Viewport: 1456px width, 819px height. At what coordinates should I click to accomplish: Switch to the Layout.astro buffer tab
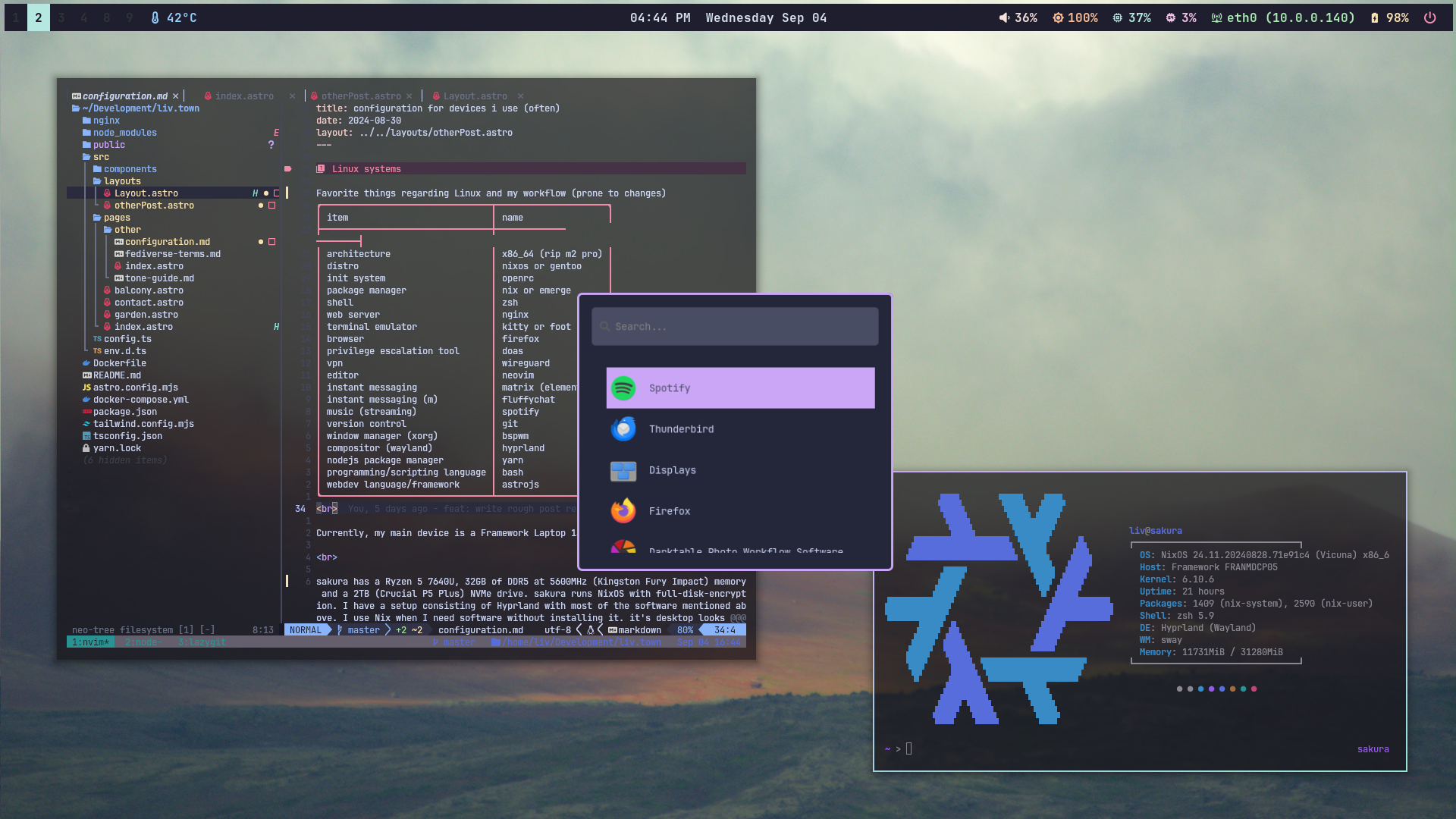[475, 96]
